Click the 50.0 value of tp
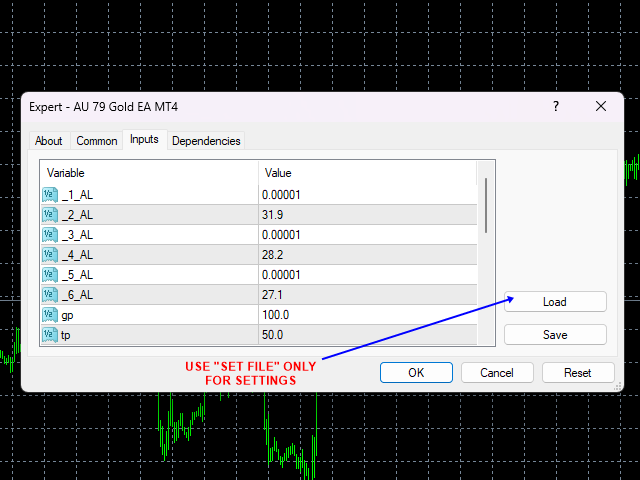 pyautogui.click(x=368, y=335)
